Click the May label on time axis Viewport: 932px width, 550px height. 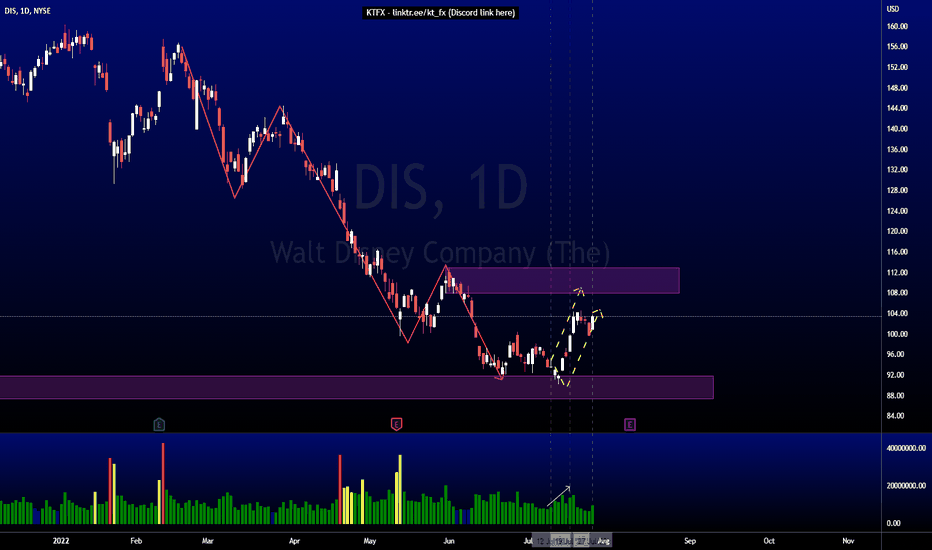coord(370,540)
